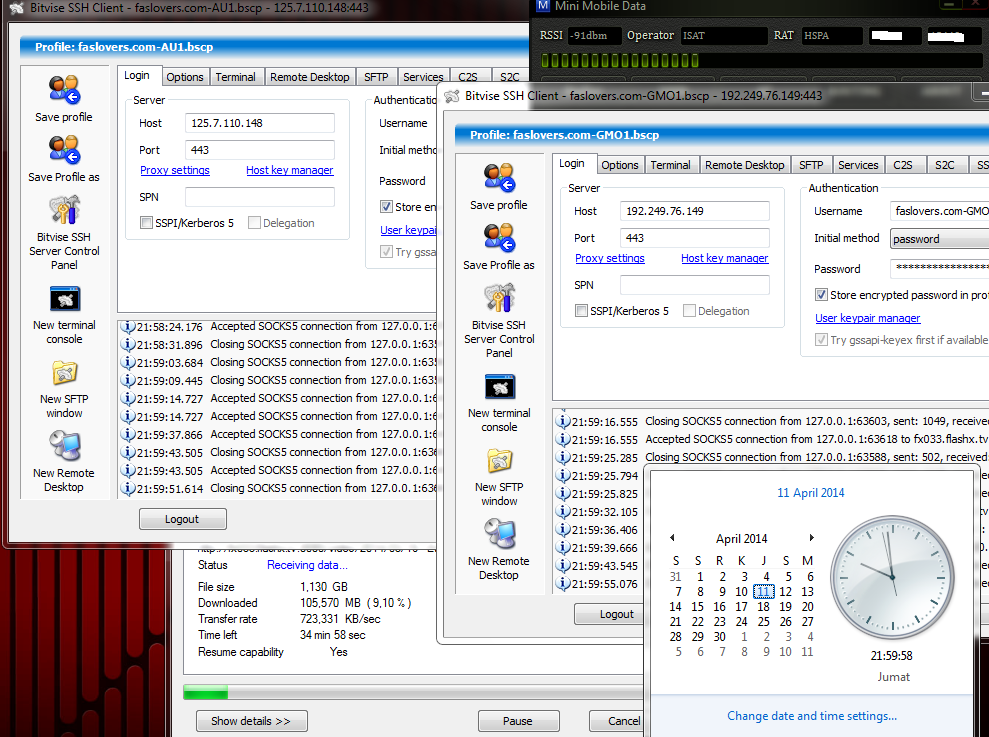Open the Save profile icon in GMO1 window
The image size is (989, 737).
point(498,190)
